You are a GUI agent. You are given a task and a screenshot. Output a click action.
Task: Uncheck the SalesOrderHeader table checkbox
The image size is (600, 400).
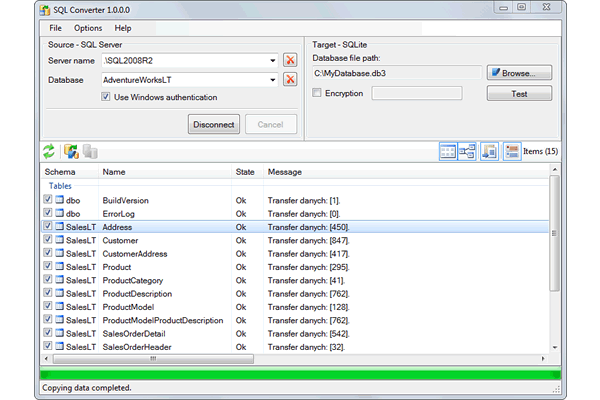[x=47, y=346]
